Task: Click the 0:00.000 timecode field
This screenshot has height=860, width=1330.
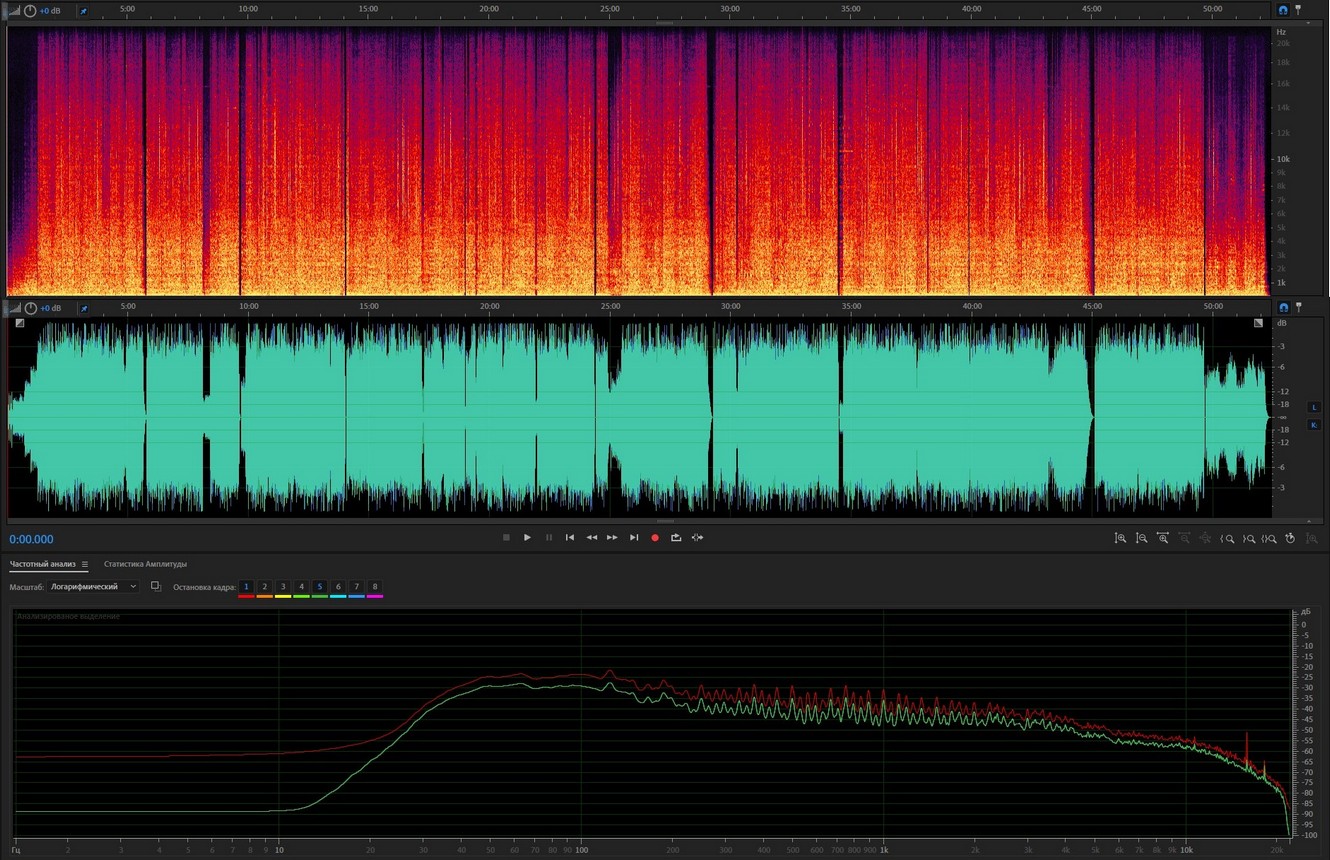Action: pyautogui.click(x=32, y=539)
